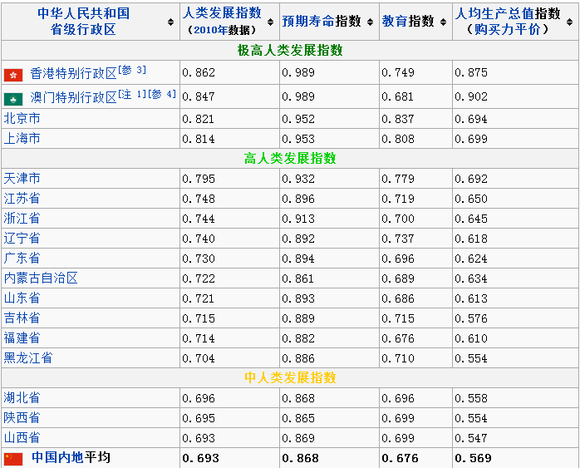Select Liaoning's education index 0.737
The height and width of the screenshot is (468, 580).
coord(398,239)
